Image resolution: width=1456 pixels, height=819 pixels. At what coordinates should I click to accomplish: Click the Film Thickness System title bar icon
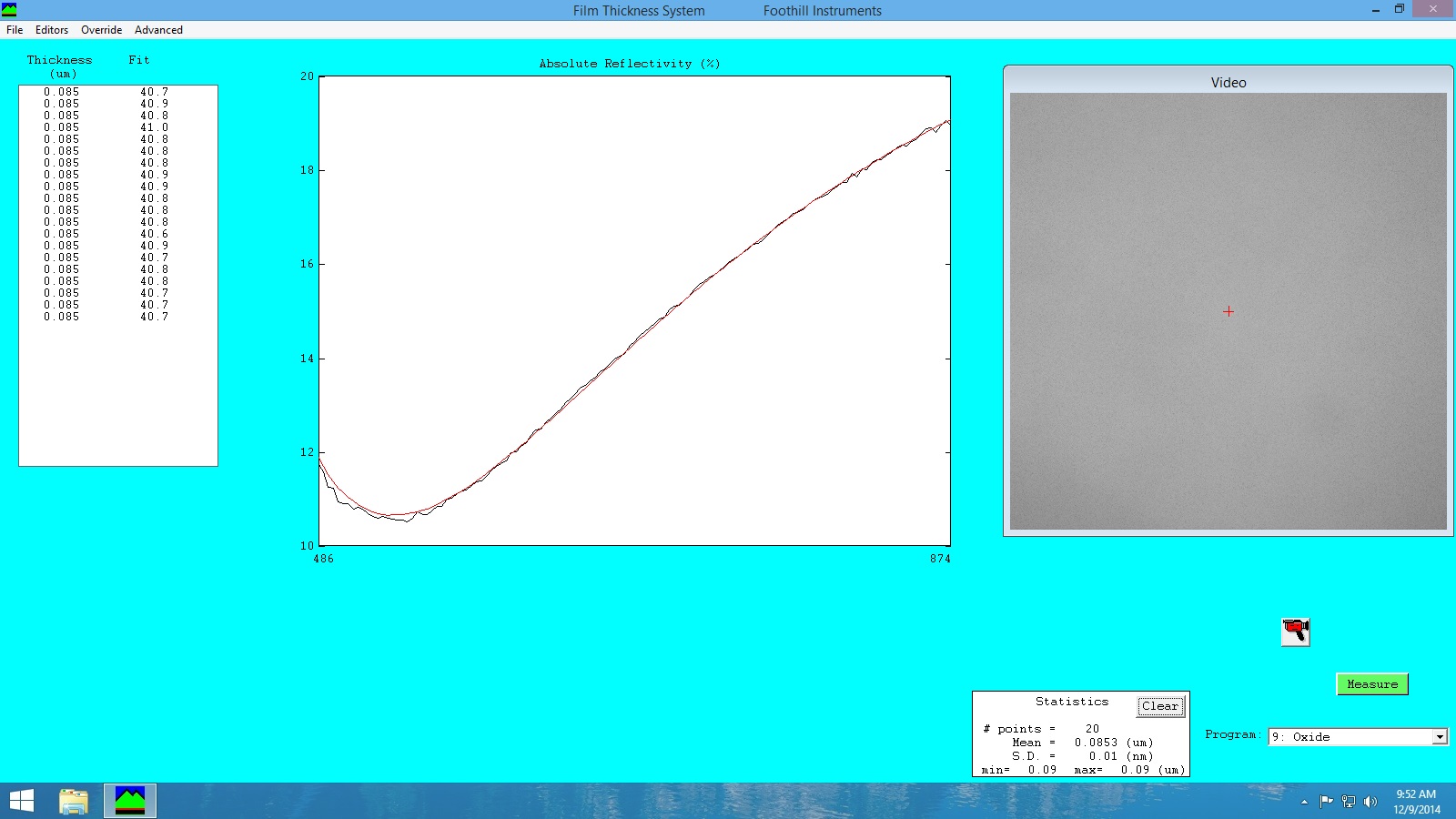(x=9, y=10)
